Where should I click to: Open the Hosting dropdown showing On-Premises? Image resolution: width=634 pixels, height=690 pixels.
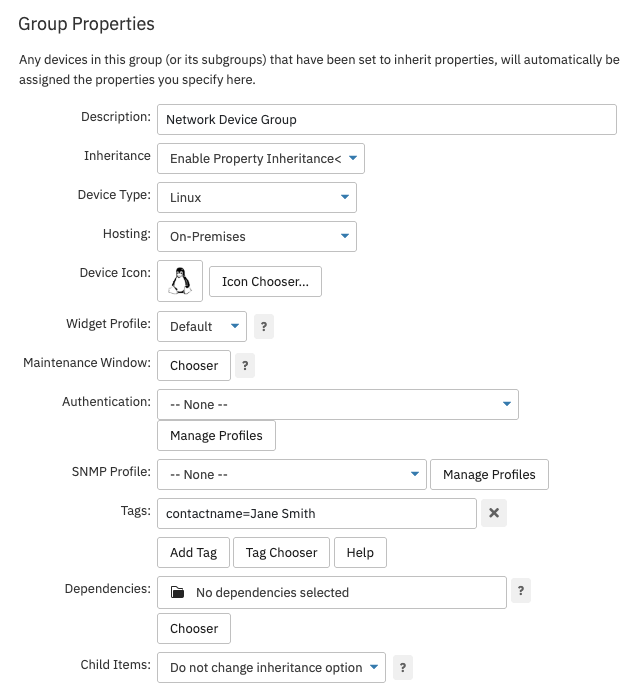(x=257, y=237)
